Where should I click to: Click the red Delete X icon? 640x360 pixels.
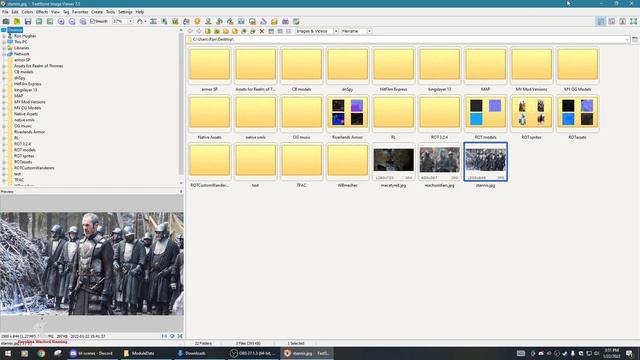click(x=262, y=31)
